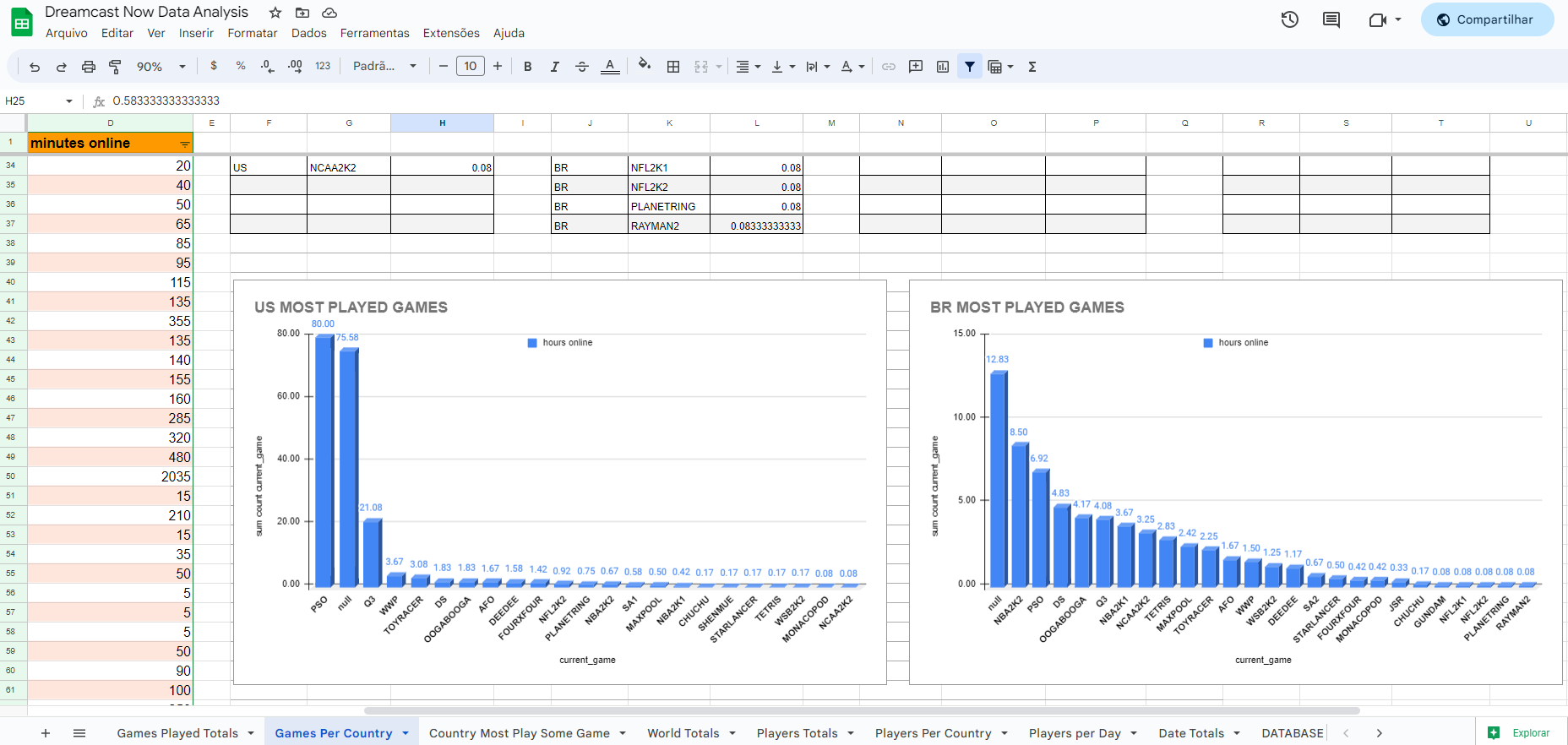Apply italic formatting
This screenshot has height=745, width=1568.
tap(555, 67)
